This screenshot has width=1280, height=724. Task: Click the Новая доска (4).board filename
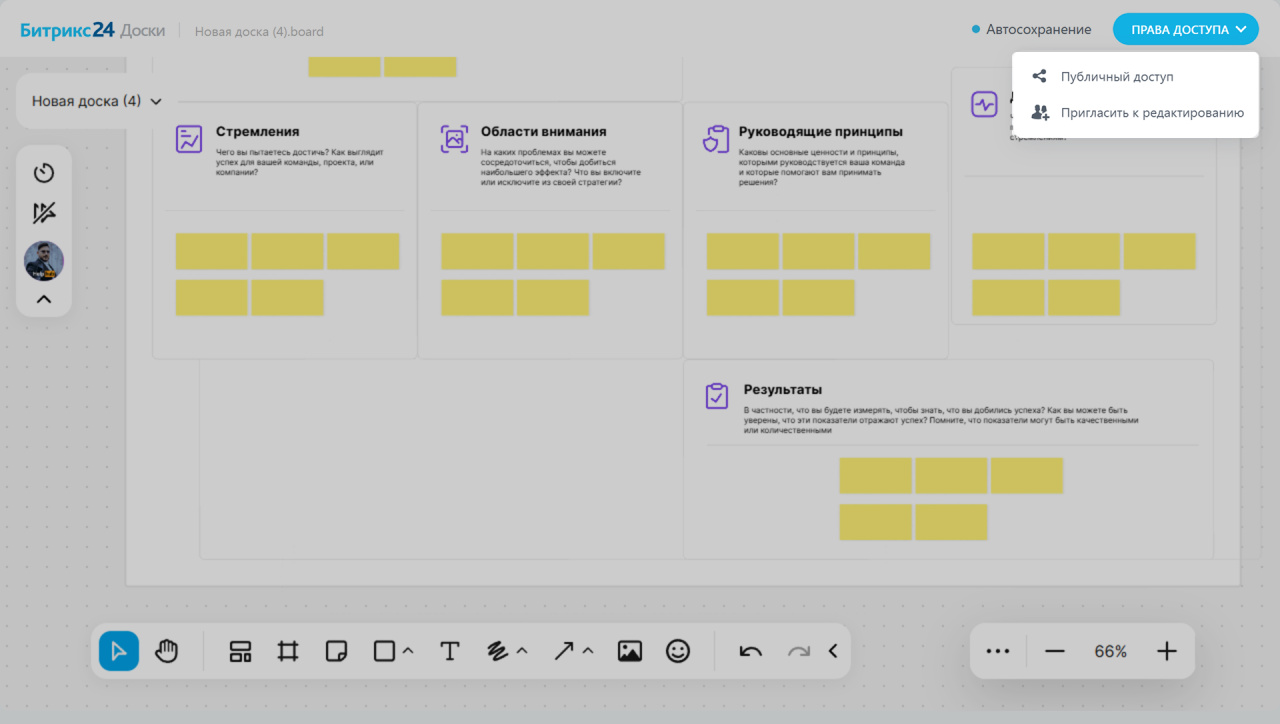tap(259, 31)
